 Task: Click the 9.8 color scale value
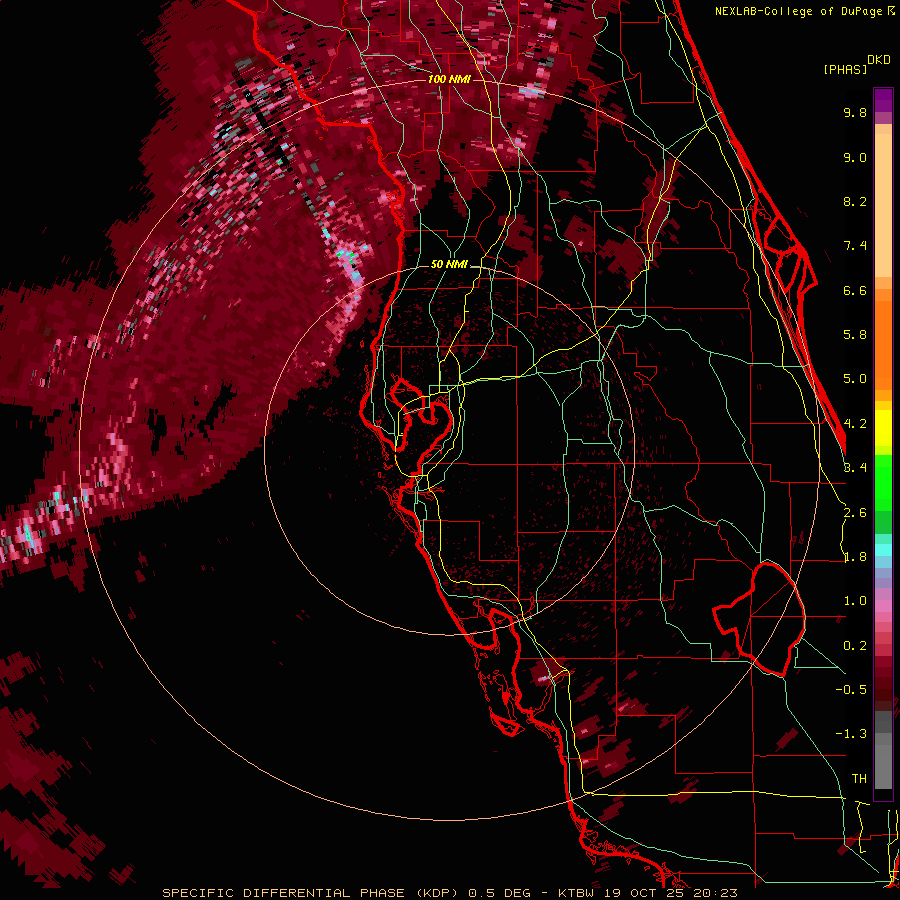point(855,112)
